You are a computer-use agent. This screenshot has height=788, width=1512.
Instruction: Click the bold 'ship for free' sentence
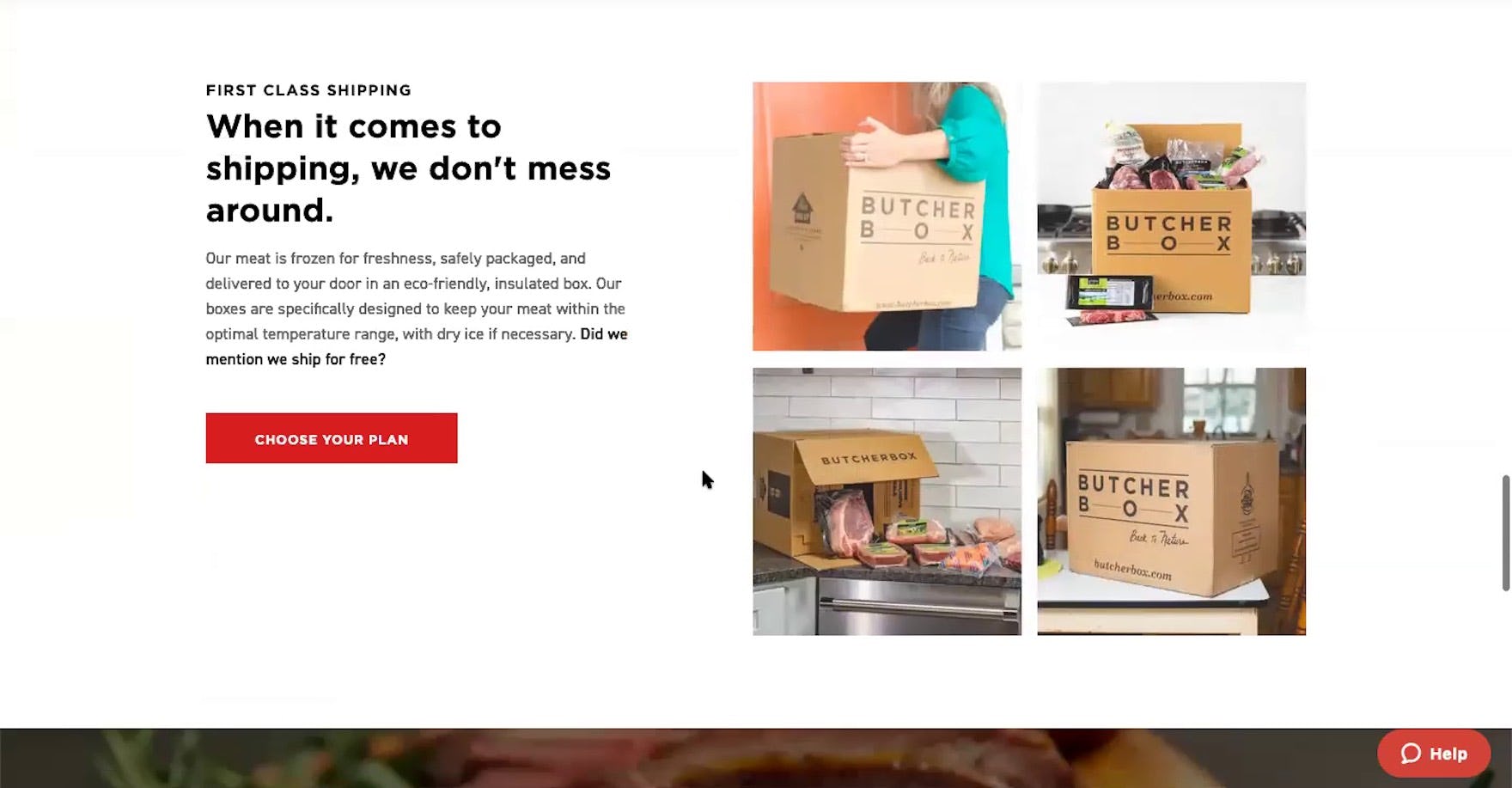tap(417, 346)
